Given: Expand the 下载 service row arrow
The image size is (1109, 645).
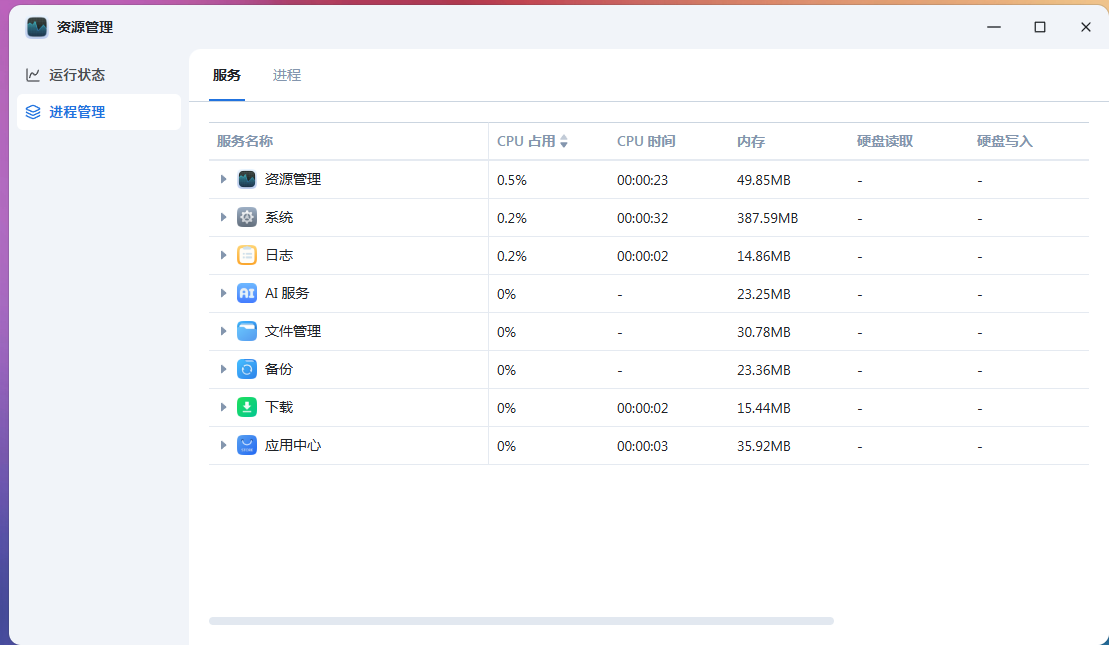Looking at the screenshot, I should 224,408.
